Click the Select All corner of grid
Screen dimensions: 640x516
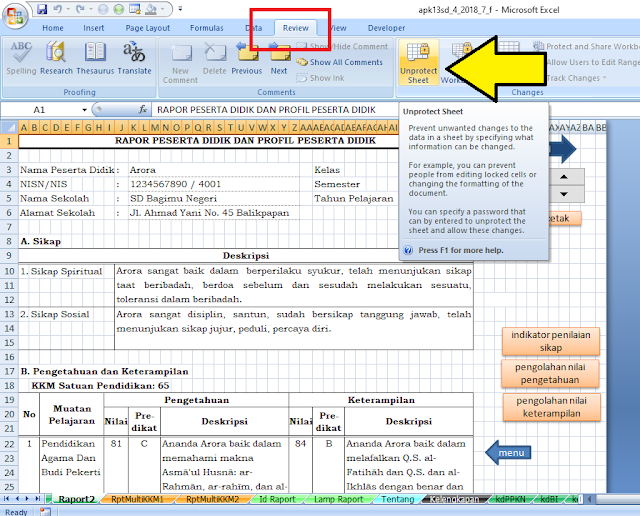[x=9, y=127]
